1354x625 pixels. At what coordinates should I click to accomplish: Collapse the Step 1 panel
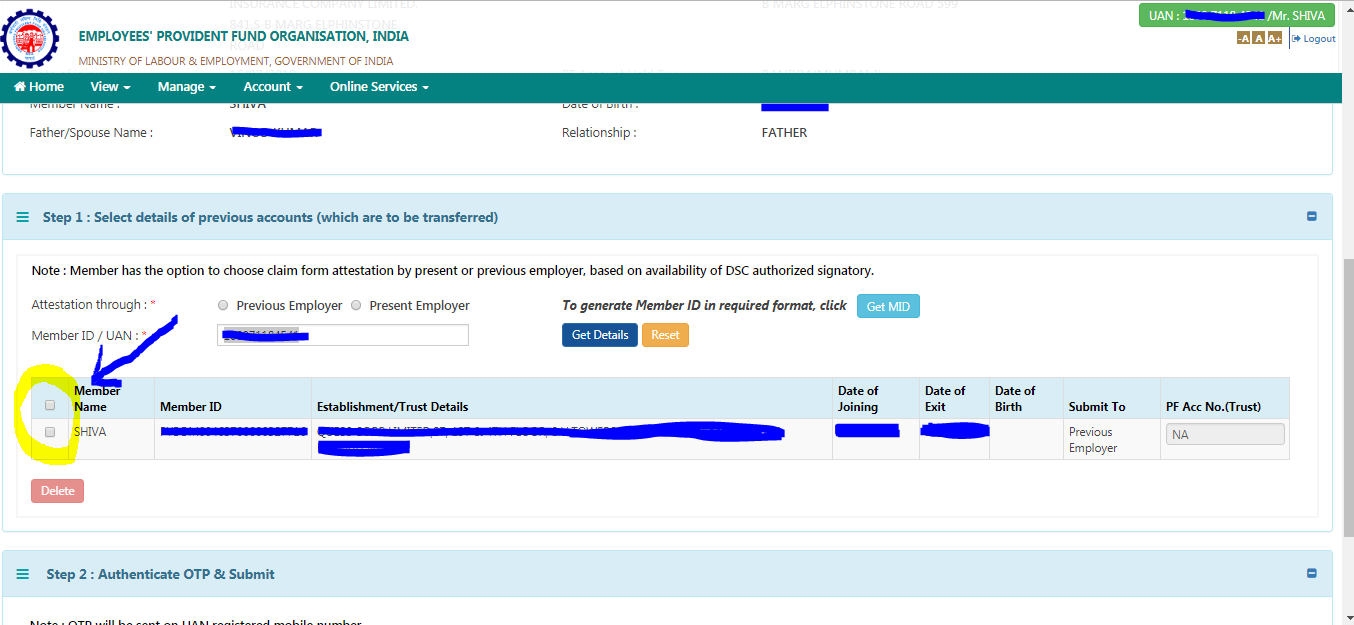(1311, 215)
